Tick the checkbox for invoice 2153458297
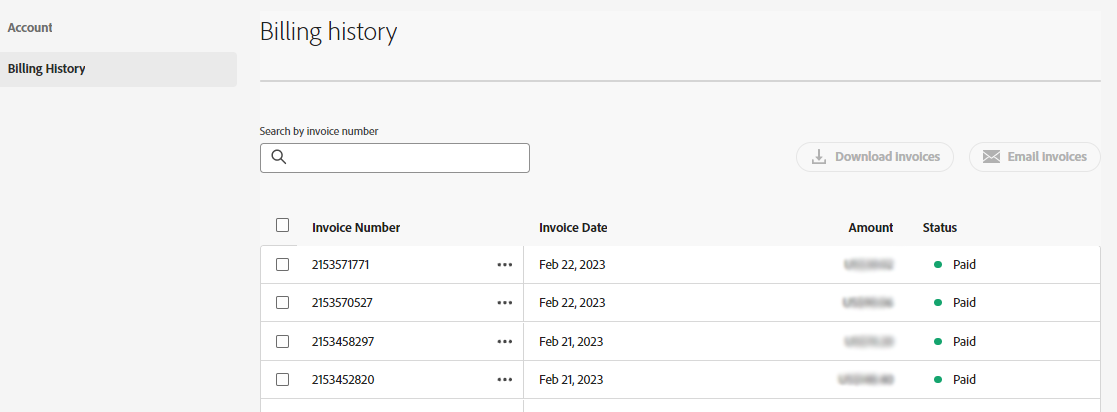1117x412 pixels. click(x=283, y=341)
